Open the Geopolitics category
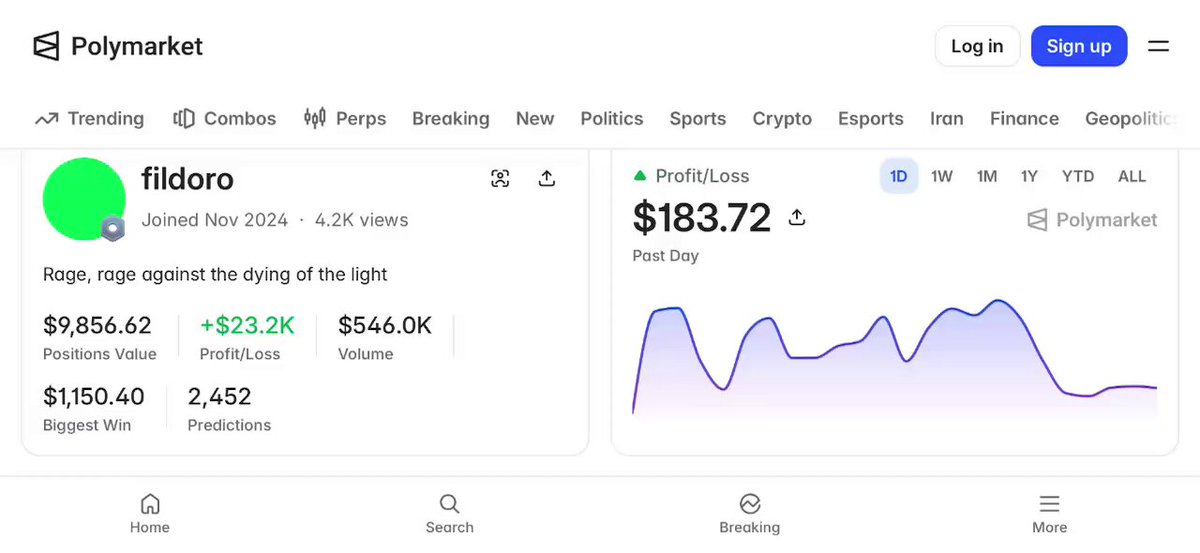 [x=1131, y=118]
